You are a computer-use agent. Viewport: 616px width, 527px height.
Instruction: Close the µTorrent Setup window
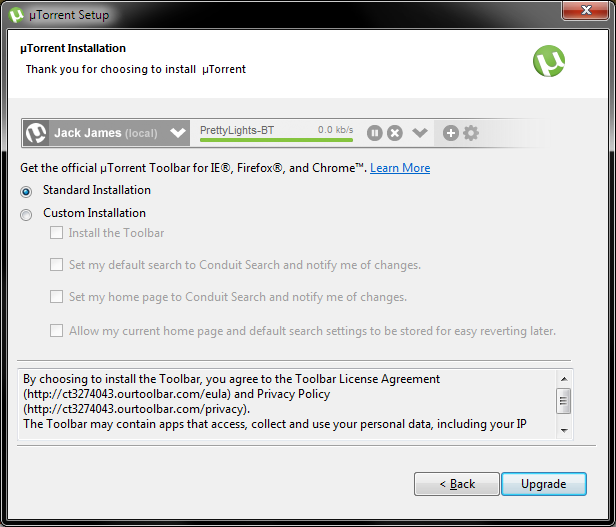click(586, 9)
